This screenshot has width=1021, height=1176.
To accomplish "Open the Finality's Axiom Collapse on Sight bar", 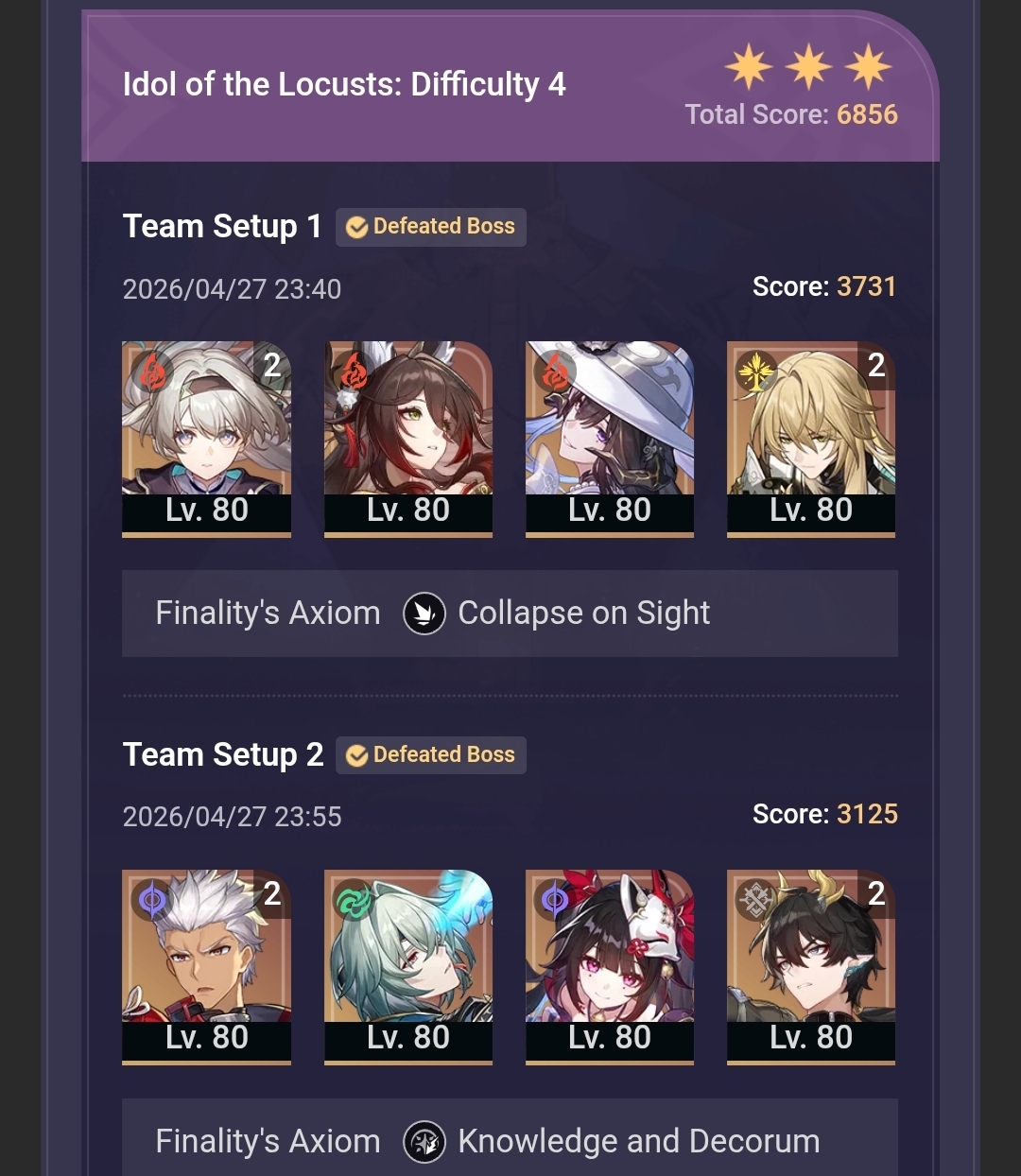I will (x=510, y=614).
